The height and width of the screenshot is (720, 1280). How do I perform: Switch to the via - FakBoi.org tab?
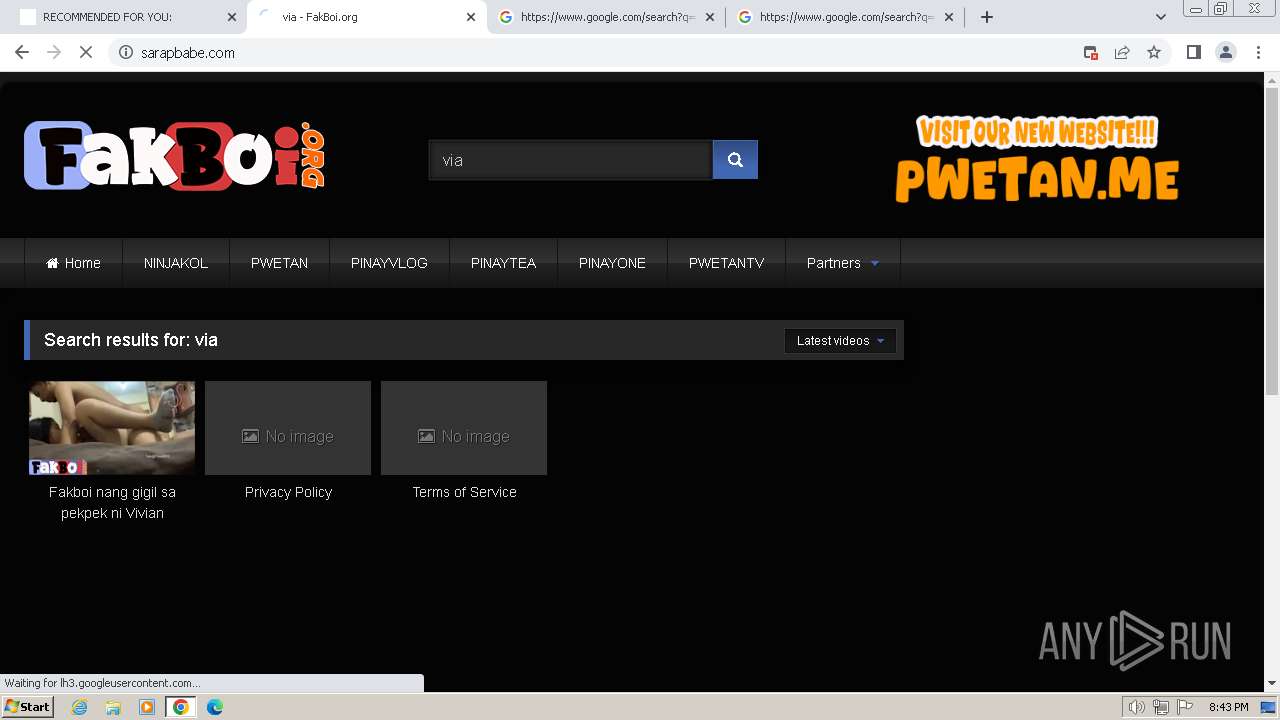[366, 17]
